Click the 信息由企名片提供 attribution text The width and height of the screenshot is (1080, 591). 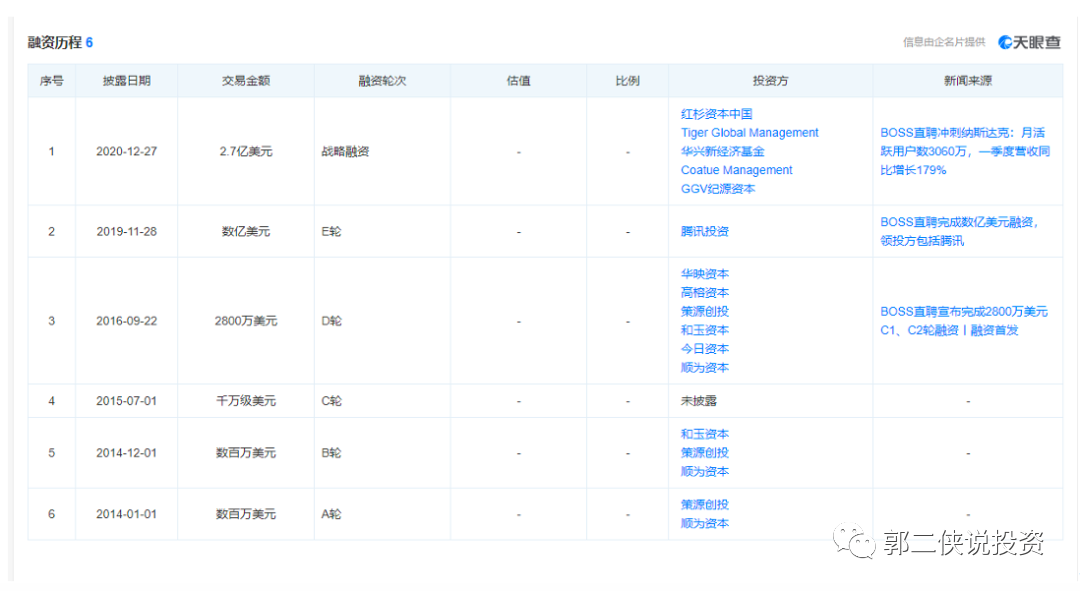[944, 43]
